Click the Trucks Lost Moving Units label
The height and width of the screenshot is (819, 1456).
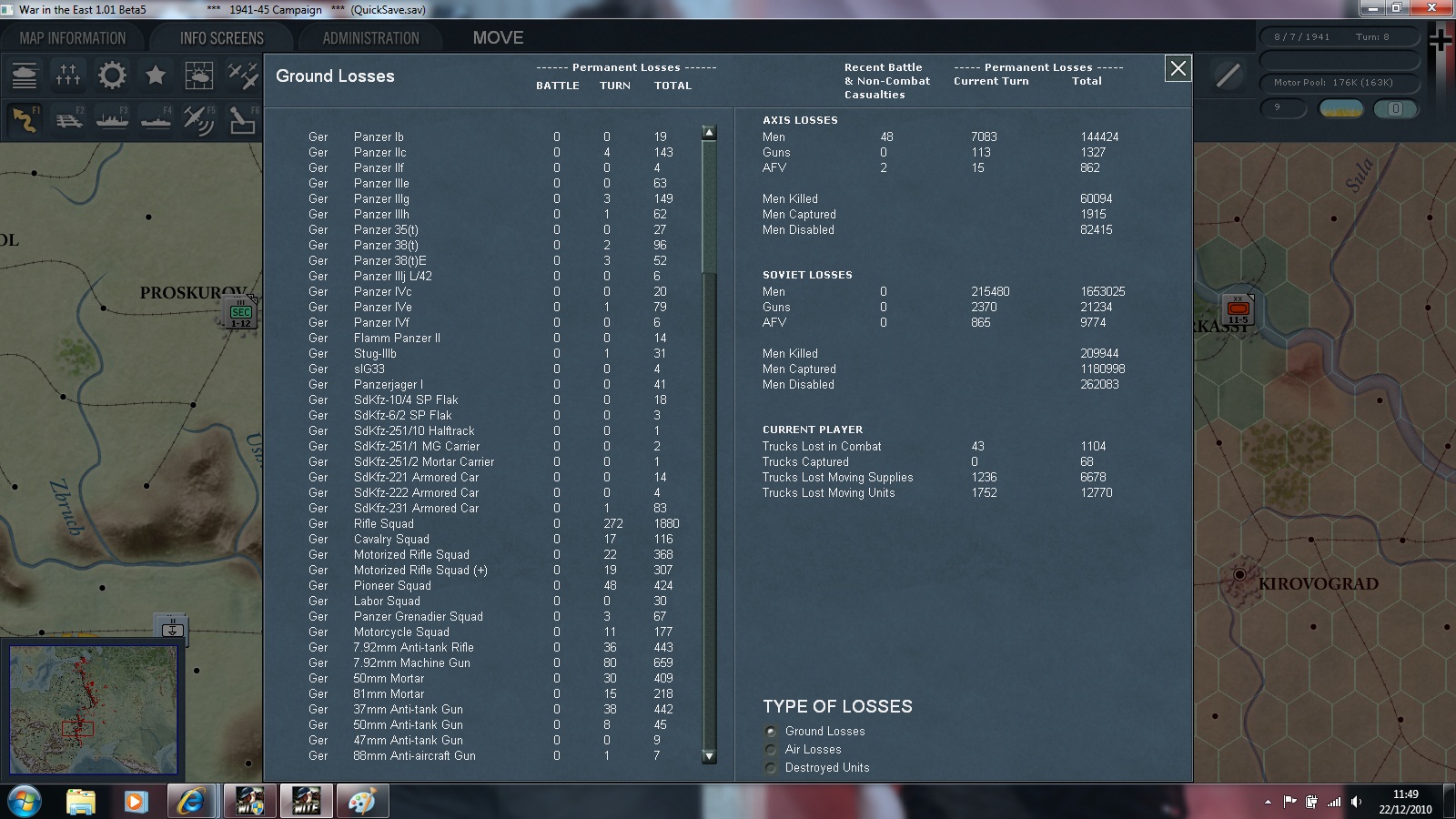coord(828,493)
